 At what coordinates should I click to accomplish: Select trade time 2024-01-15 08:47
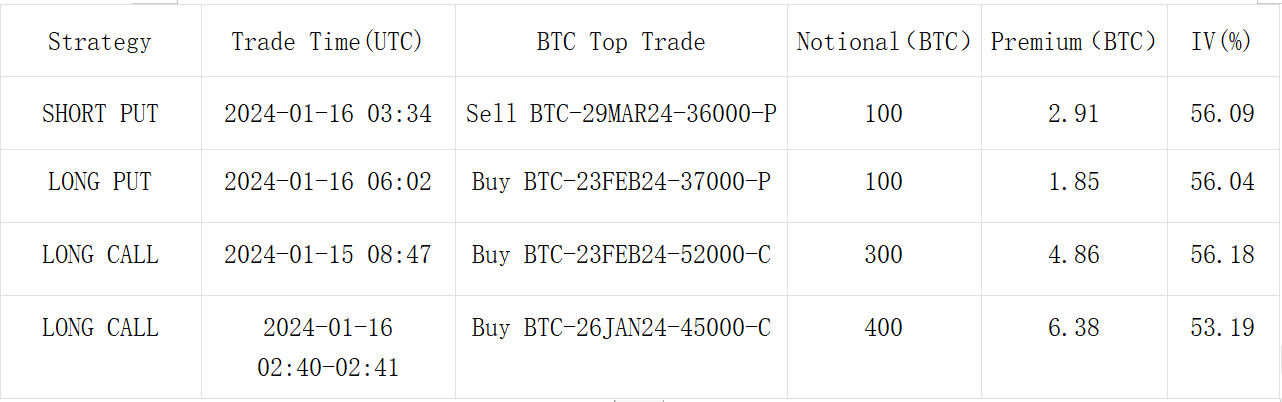click(328, 255)
